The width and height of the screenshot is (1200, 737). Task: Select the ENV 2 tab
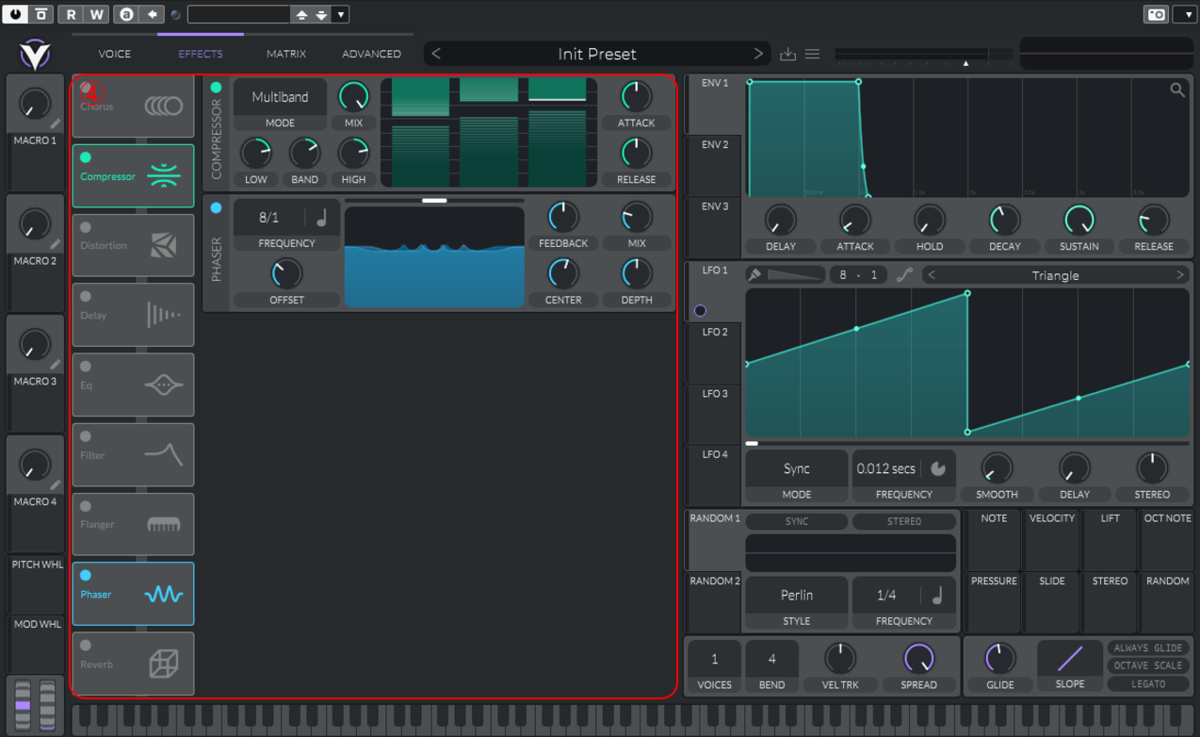(714, 166)
